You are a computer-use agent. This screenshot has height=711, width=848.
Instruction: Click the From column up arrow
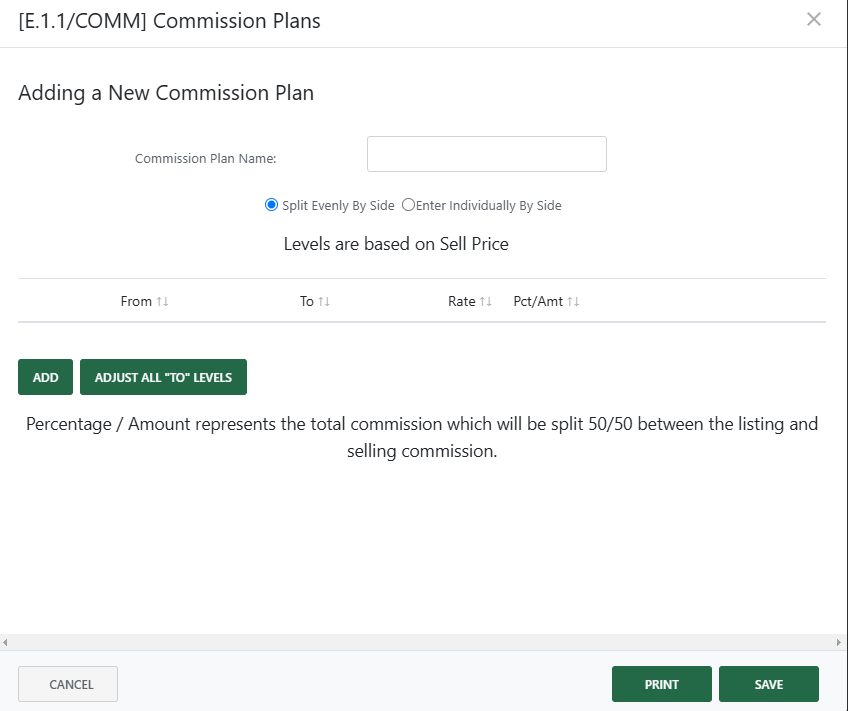click(x=157, y=300)
